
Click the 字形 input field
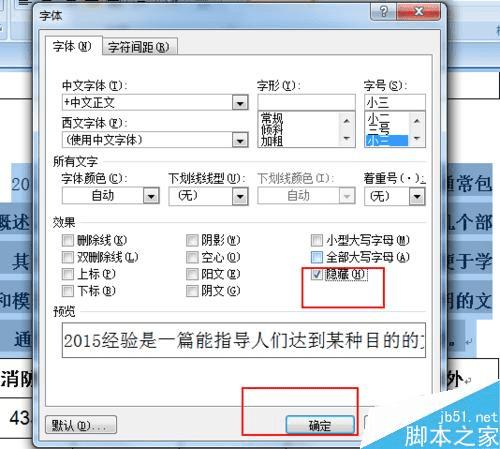point(306,102)
